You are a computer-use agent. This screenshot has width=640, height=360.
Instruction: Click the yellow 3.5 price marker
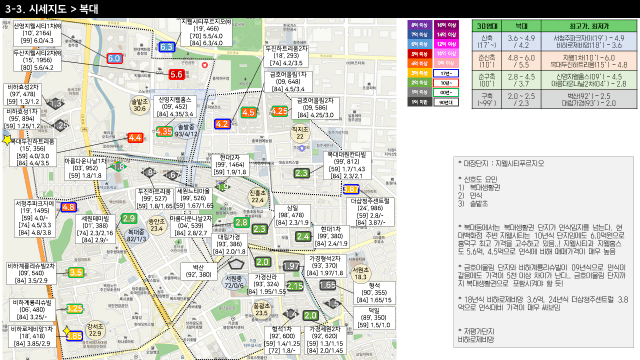point(76,273)
